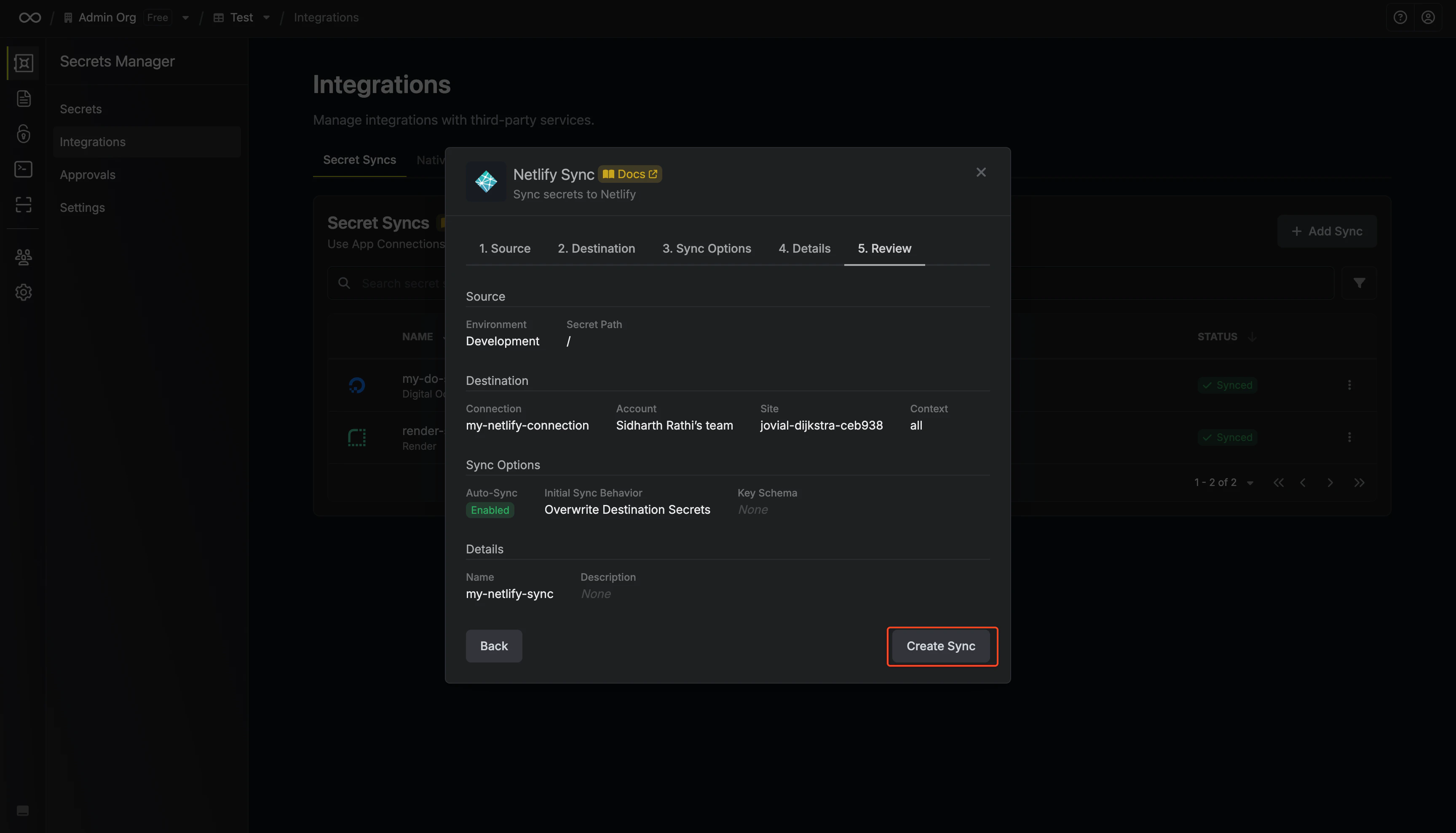Click the my-netlify-sync name value

coord(509,594)
